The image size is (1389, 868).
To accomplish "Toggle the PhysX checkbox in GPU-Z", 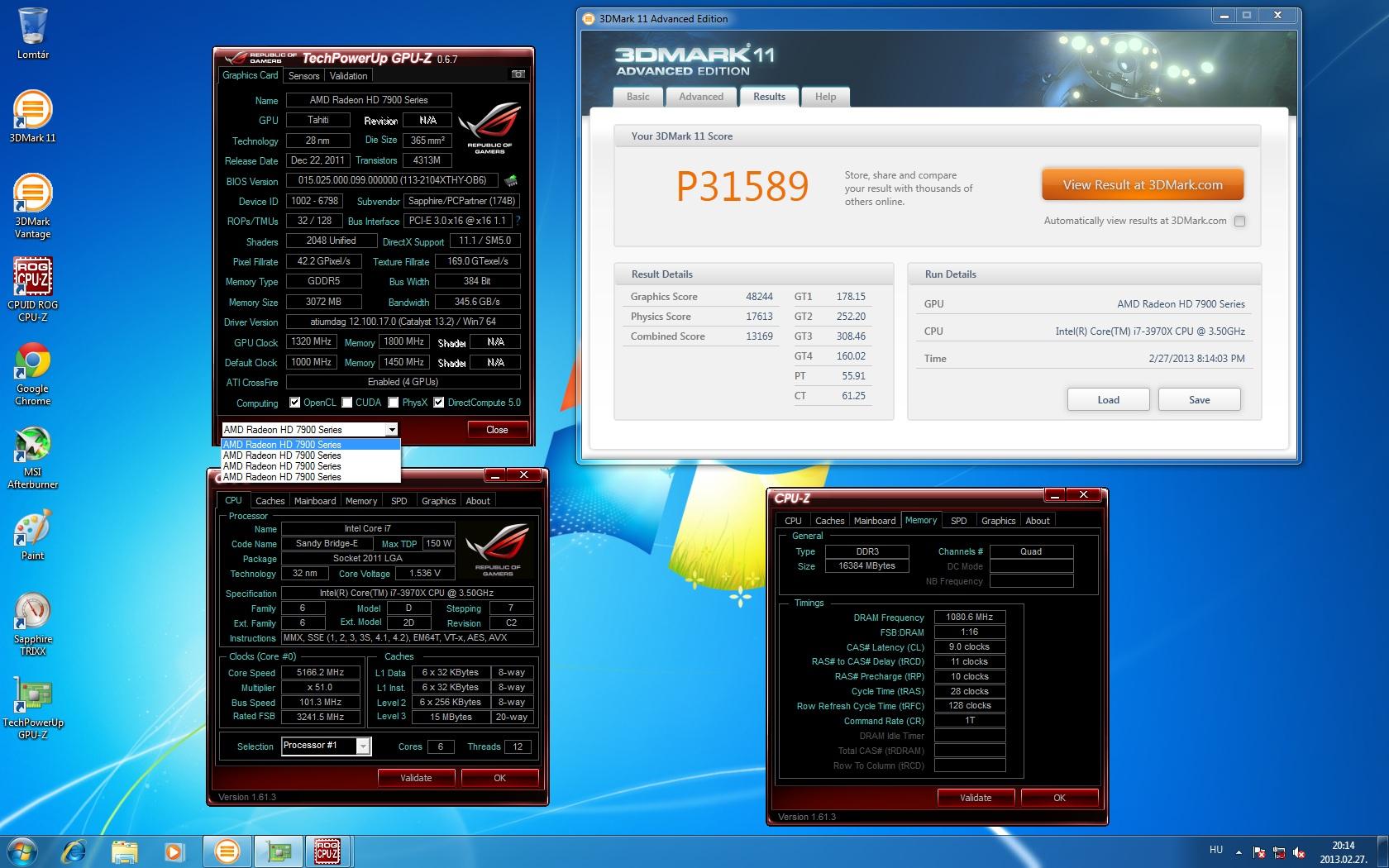I will pos(394,403).
